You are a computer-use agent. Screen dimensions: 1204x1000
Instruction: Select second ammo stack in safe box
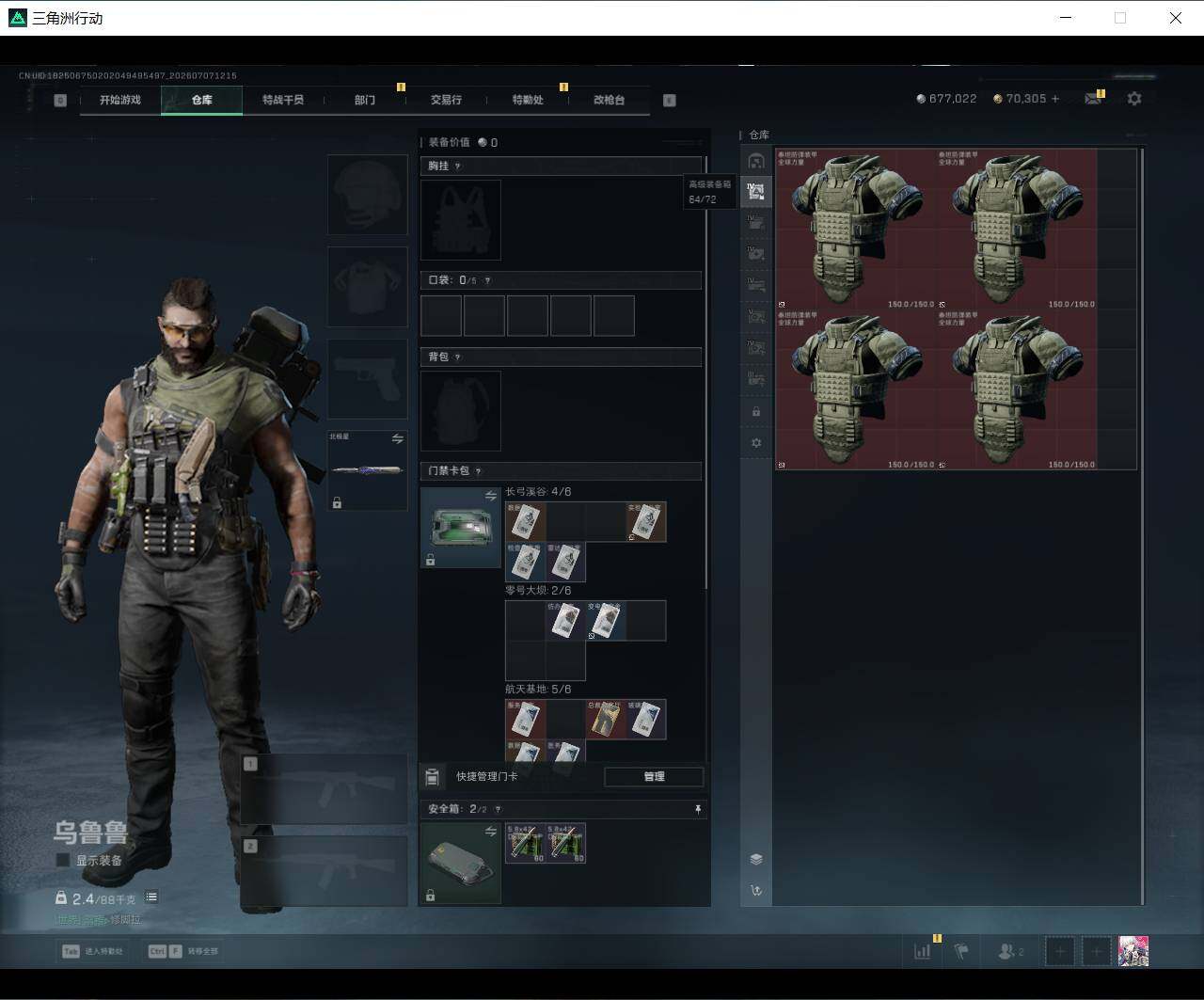coord(566,844)
